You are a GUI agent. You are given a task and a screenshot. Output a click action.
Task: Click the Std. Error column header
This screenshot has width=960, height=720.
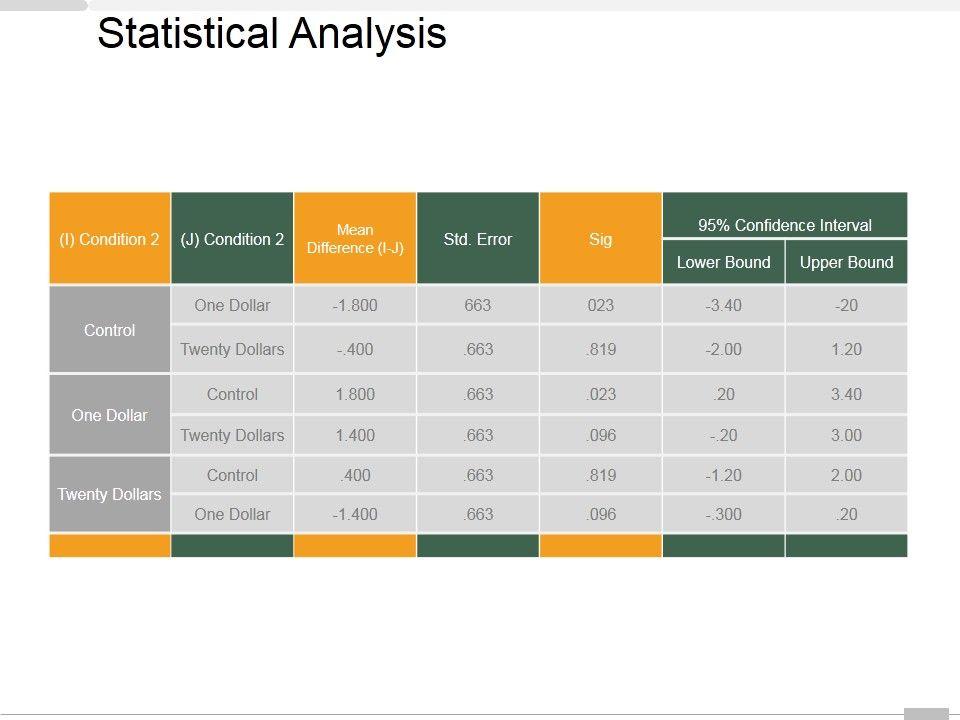478,239
